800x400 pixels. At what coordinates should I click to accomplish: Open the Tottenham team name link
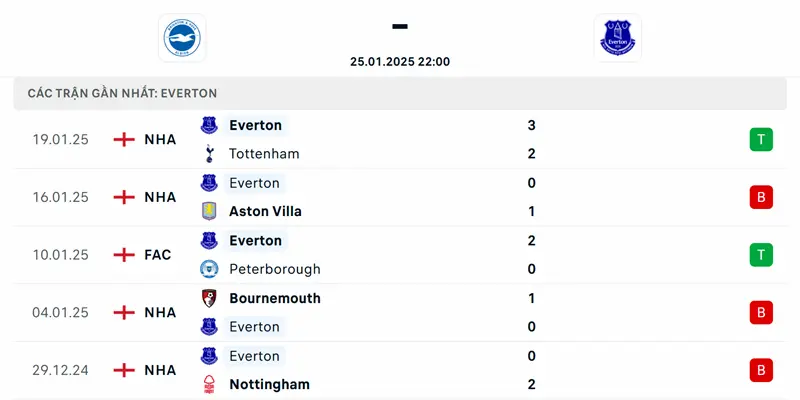coord(264,154)
